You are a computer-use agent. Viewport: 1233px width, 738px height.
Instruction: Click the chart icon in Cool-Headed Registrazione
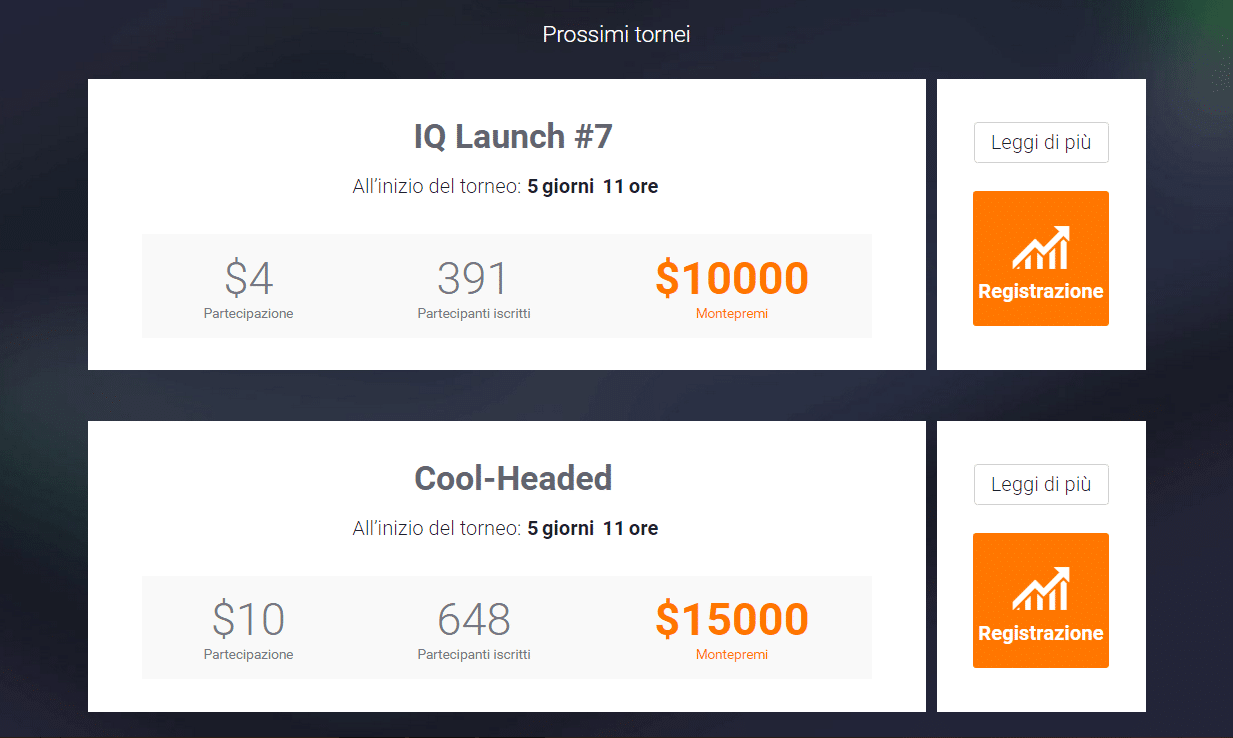tap(1041, 590)
